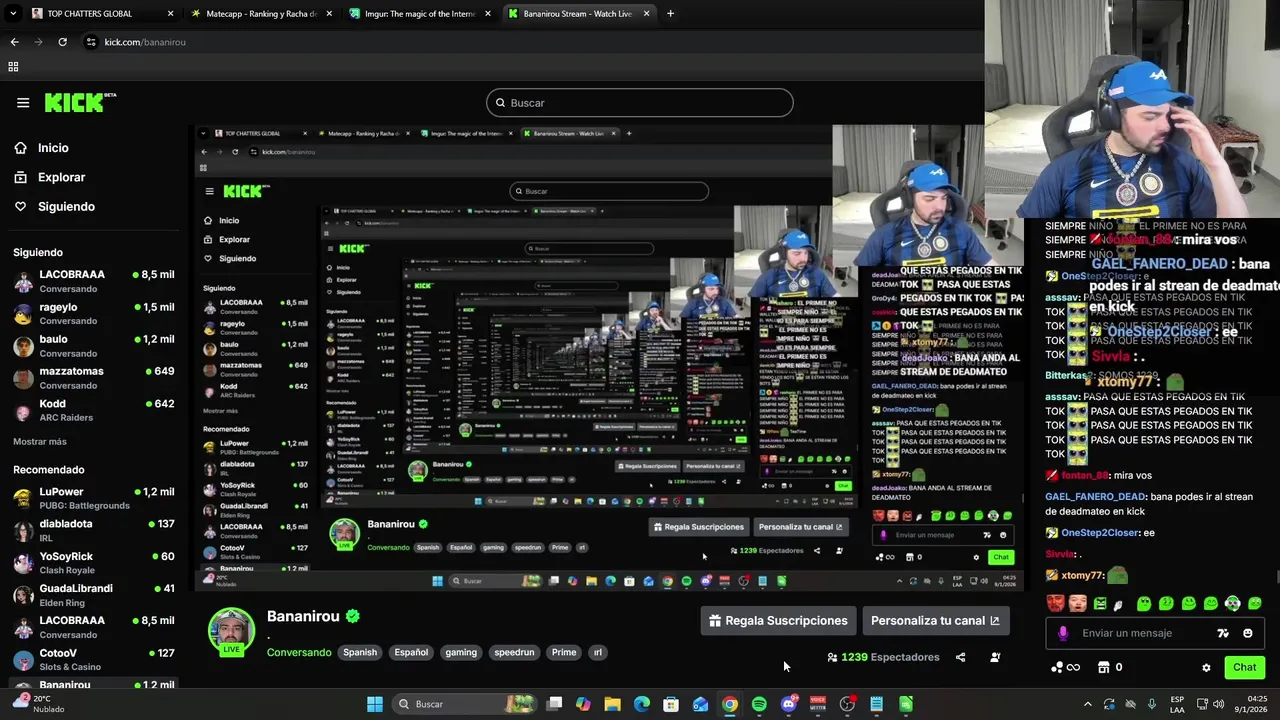Select the headphones green emote in chat
This screenshot has height=720, width=1280.
click(1233, 603)
